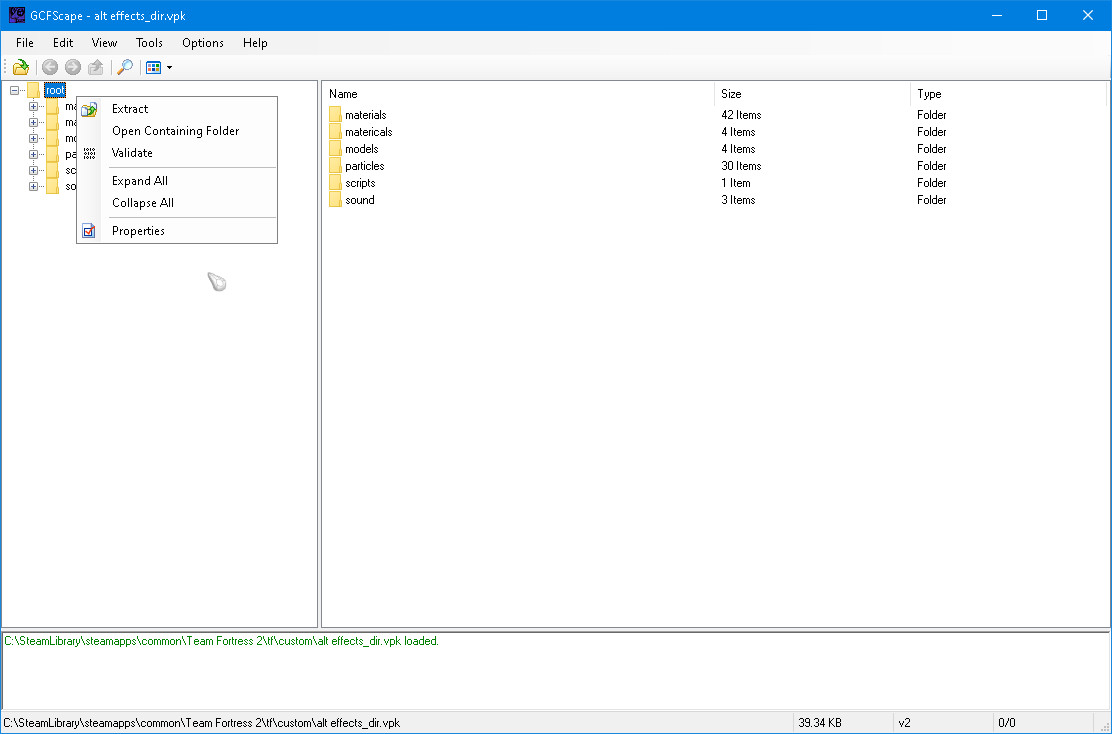The width and height of the screenshot is (1112, 734).
Task: Open Find using the magnifier toolbar icon
Action: 124,66
